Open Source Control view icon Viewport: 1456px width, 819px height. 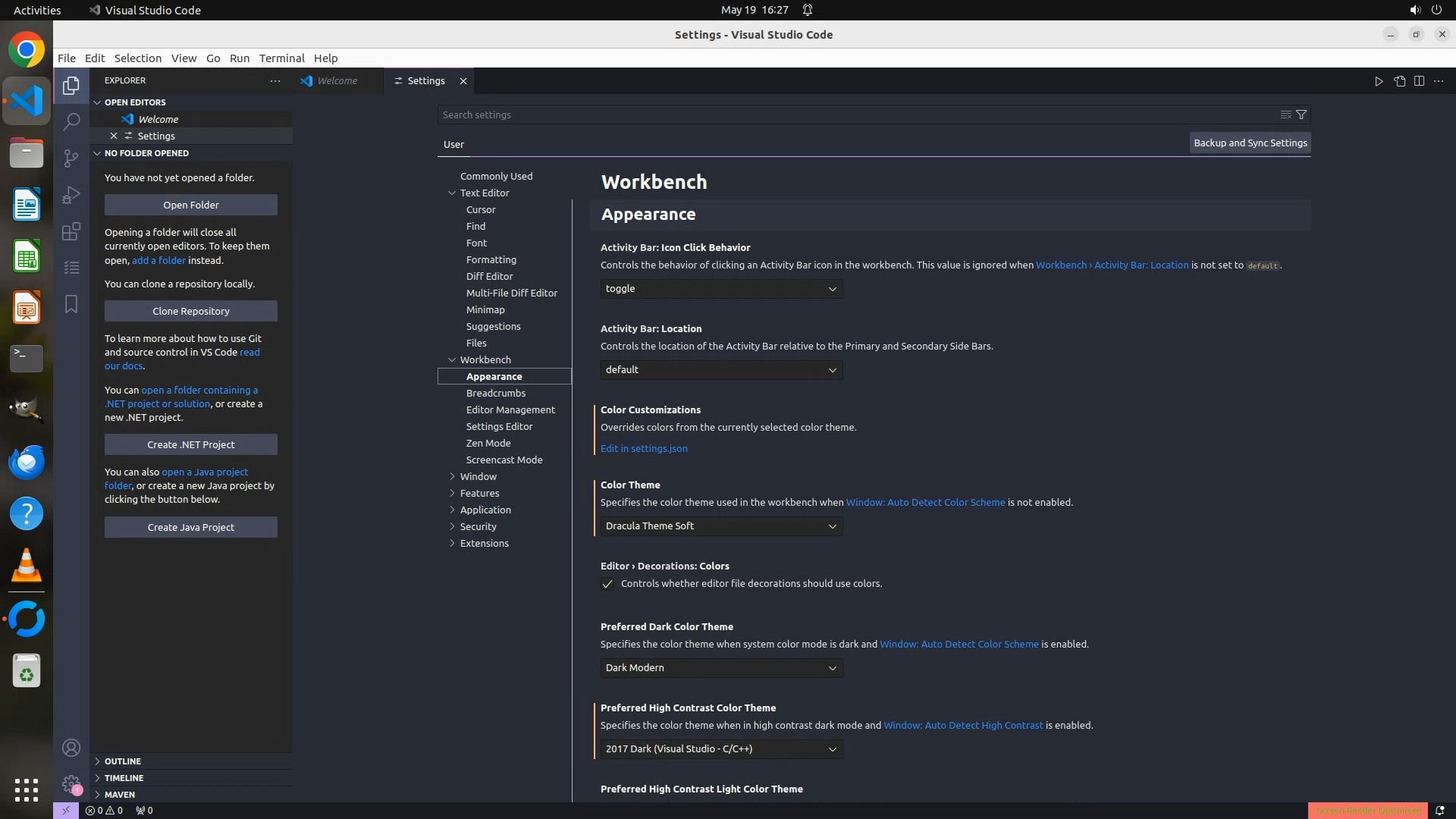click(71, 158)
